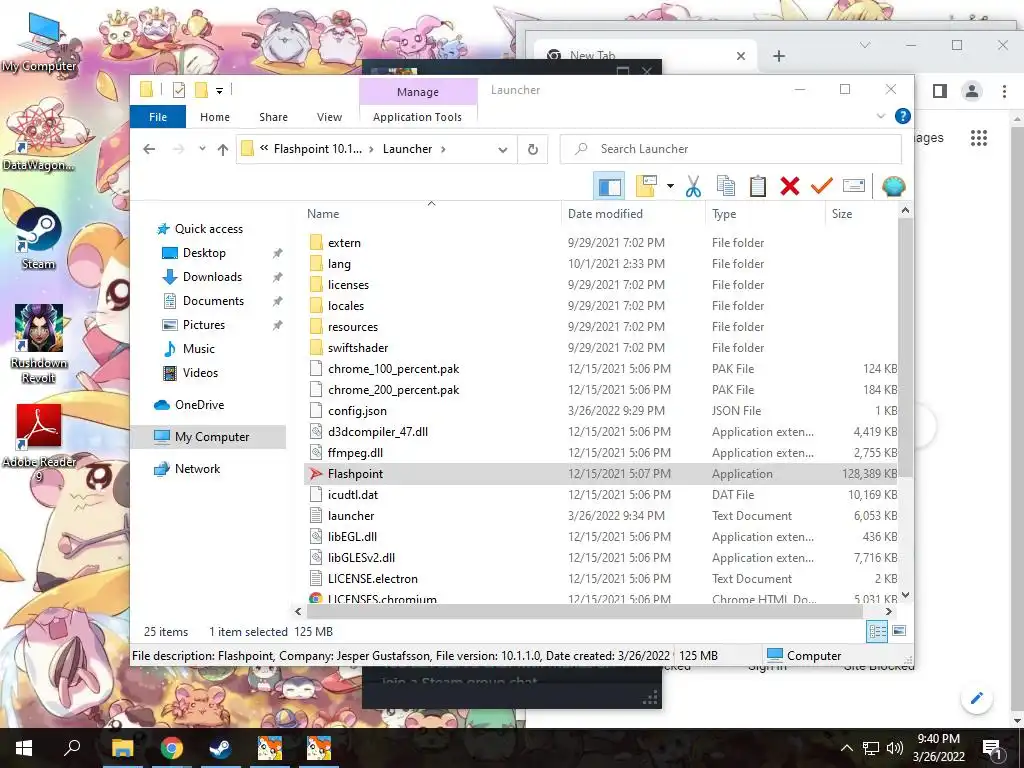Image resolution: width=1024 pixels, height=768 pixels.
Task: Open Pictures in navigation pane
Action: coord(204,325)
